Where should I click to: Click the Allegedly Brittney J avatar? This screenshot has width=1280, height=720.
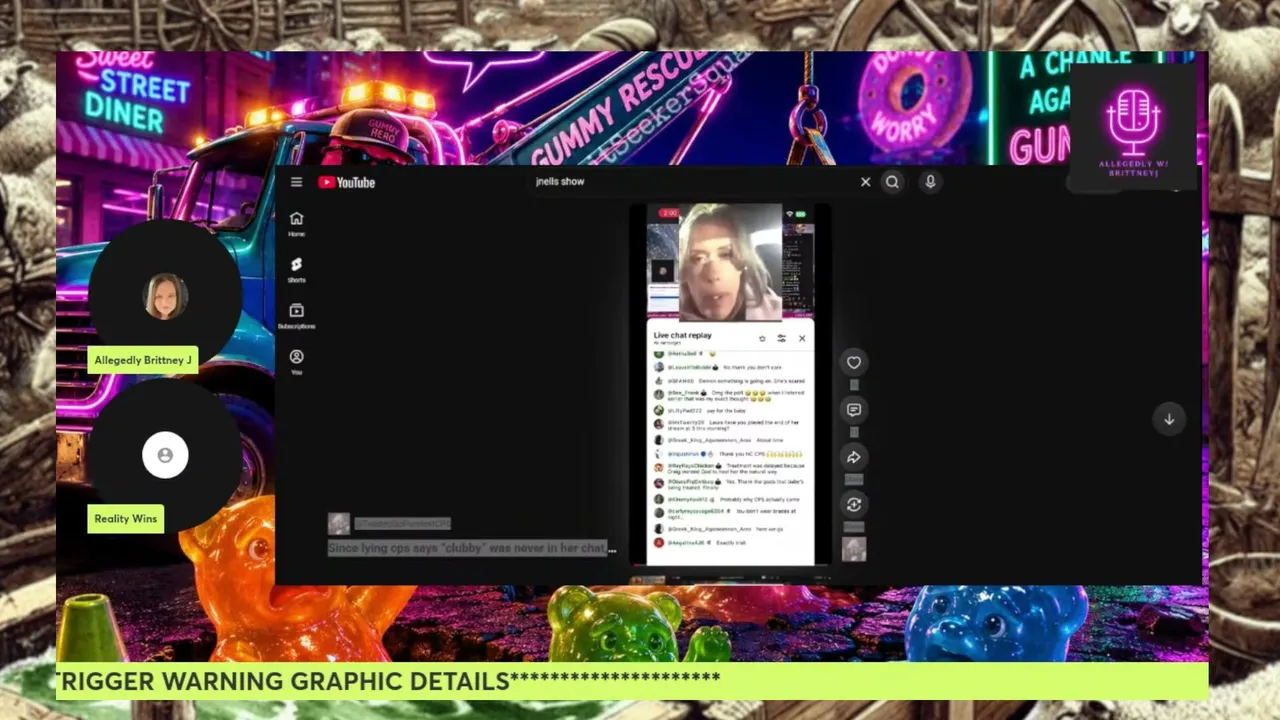[x=165, y=296]
